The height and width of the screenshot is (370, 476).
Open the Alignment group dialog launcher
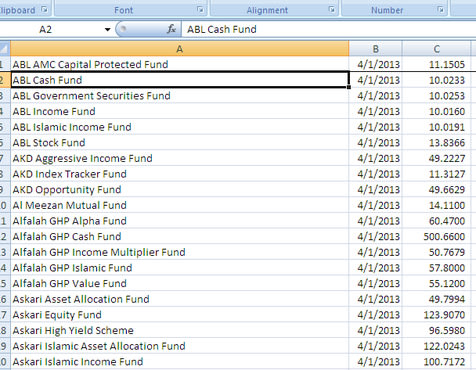(x=332, y=10)
